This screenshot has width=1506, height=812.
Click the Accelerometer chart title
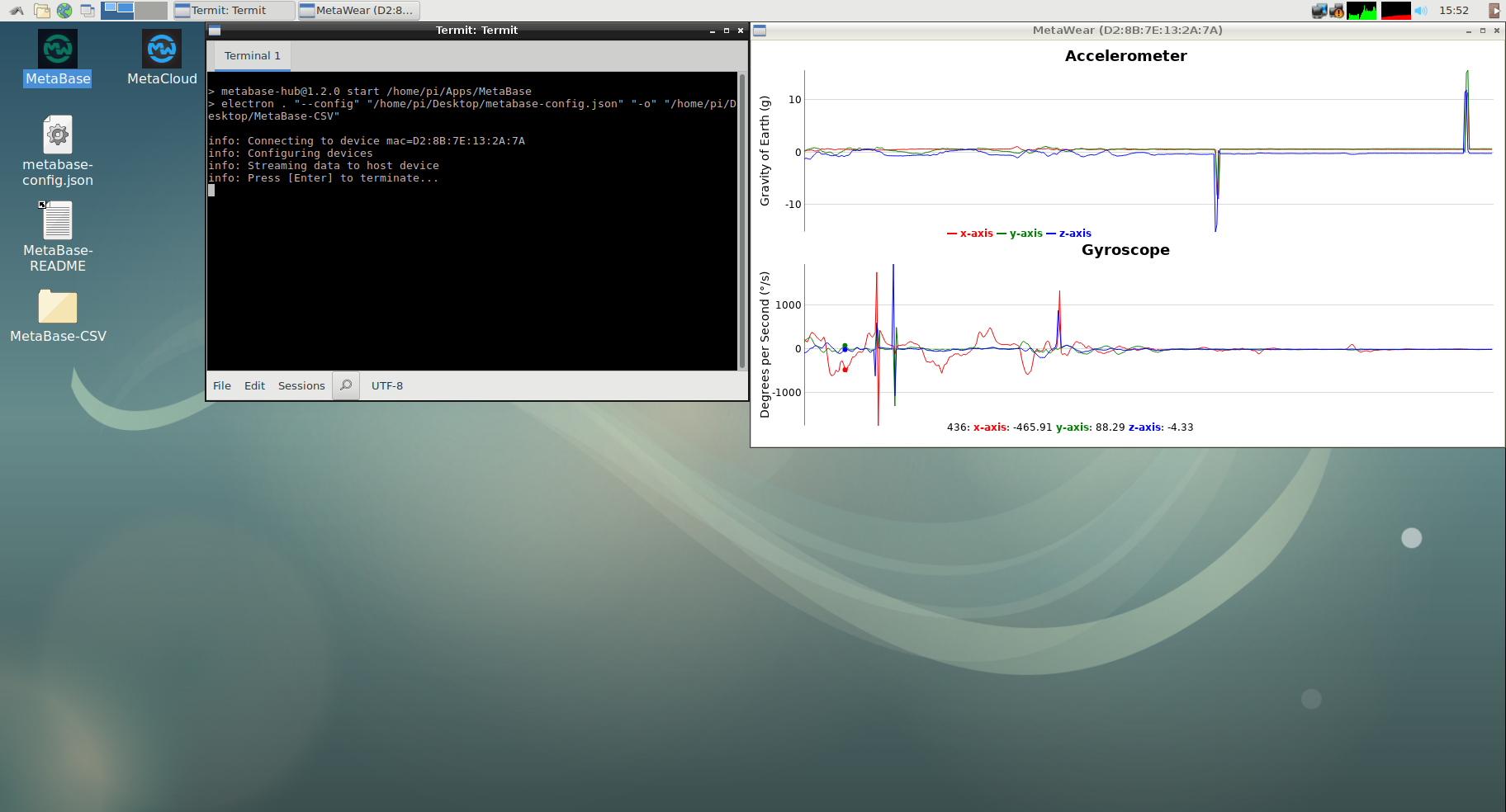coord(1125,56)
